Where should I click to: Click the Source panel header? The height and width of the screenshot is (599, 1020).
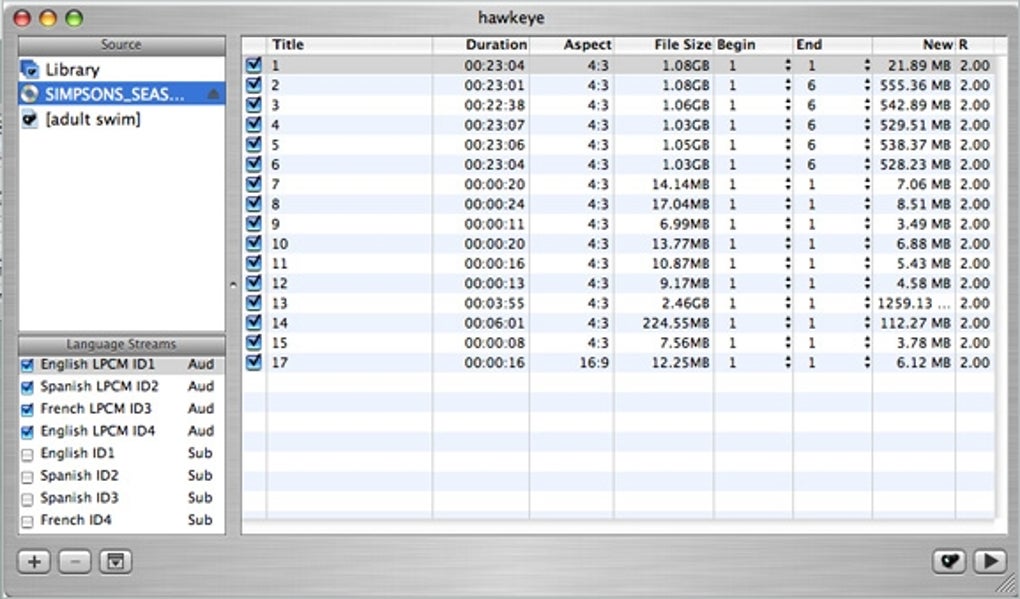pos(122,45)
